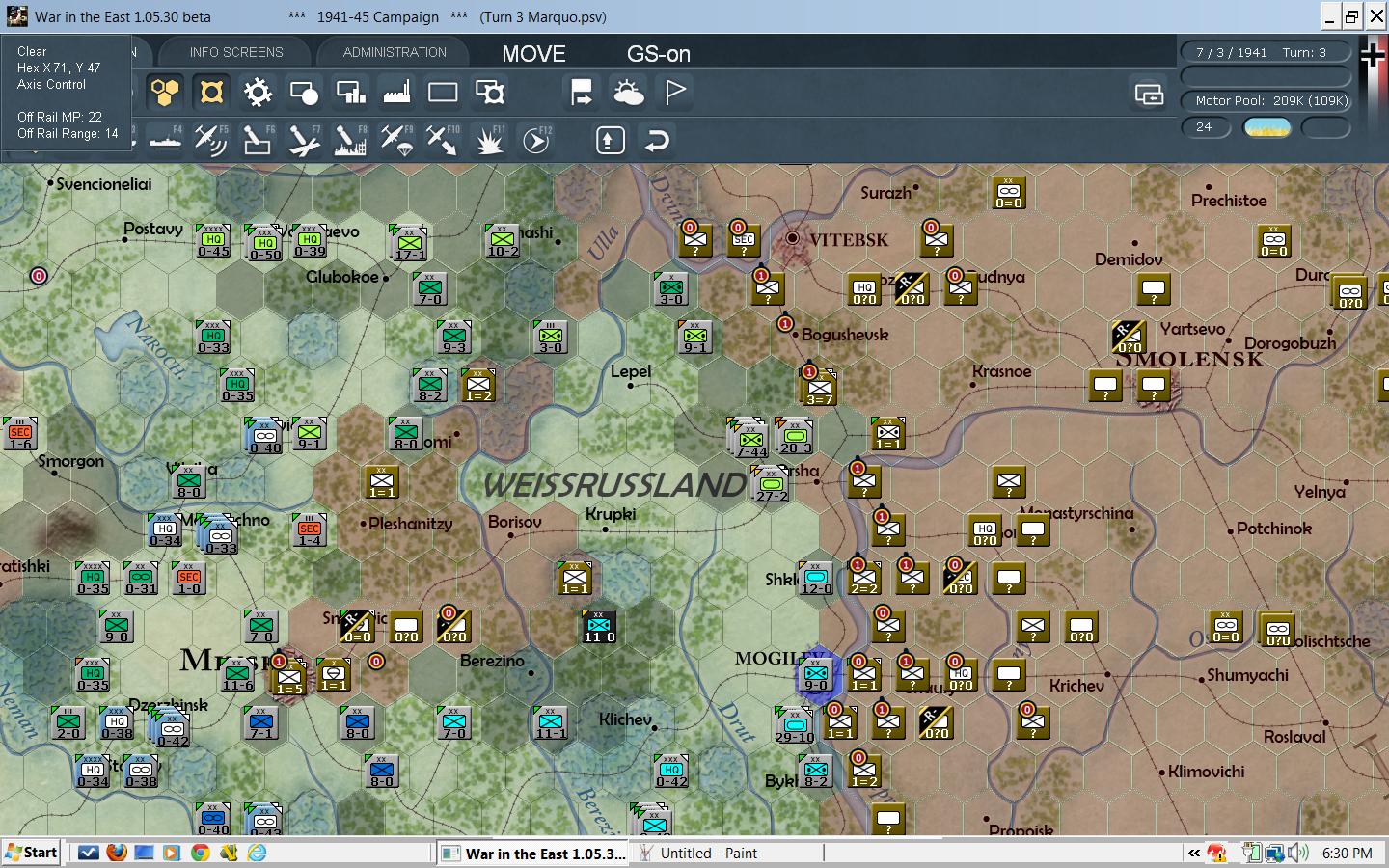This screenshot has height=868, width=1389.
Task: Select air transfer mode (F10)
Action: pyautogui.click(x=443, y=141)
